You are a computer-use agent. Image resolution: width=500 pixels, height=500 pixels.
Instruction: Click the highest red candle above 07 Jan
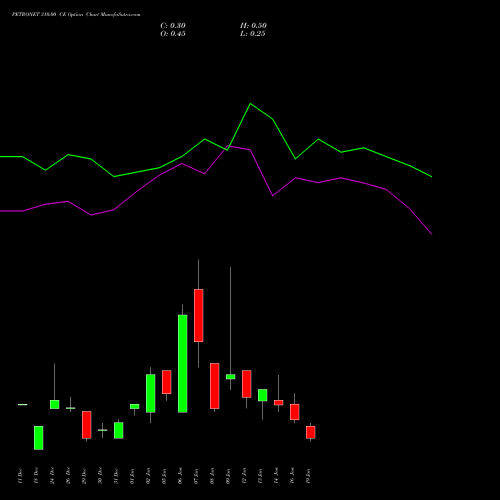[199, 315]
